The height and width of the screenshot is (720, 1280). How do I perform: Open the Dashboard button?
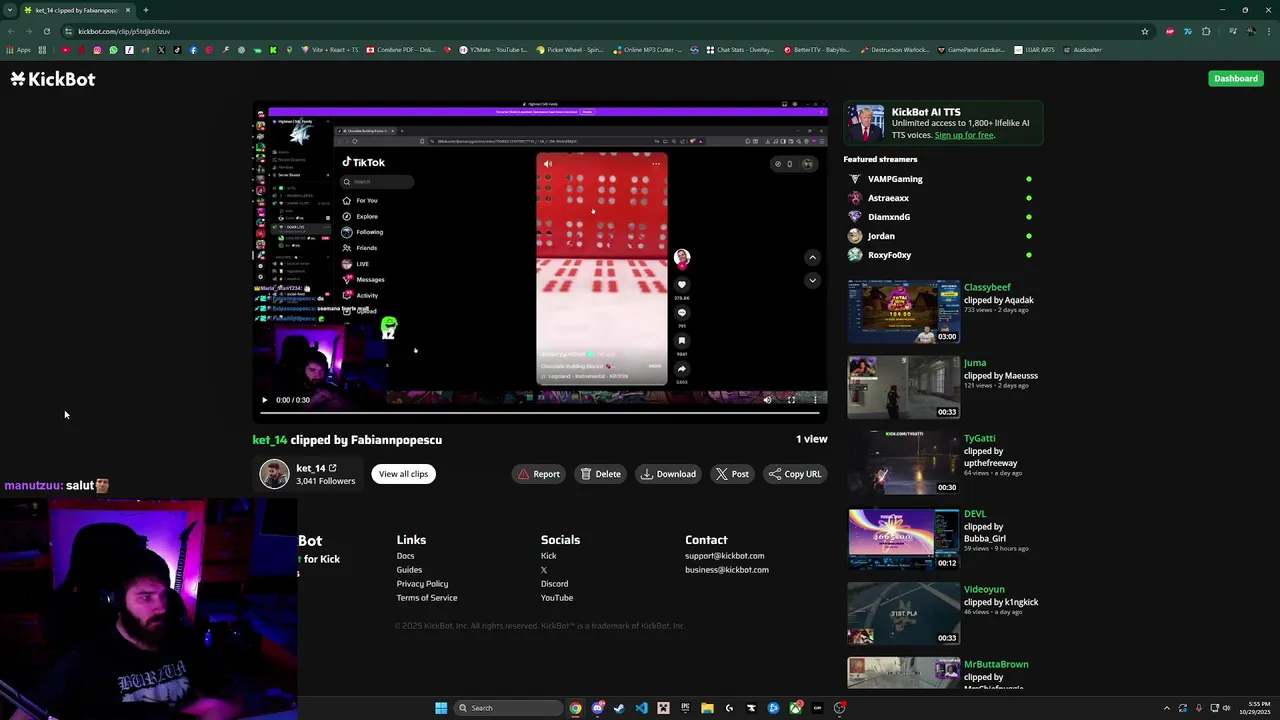tap(1236, 78)
